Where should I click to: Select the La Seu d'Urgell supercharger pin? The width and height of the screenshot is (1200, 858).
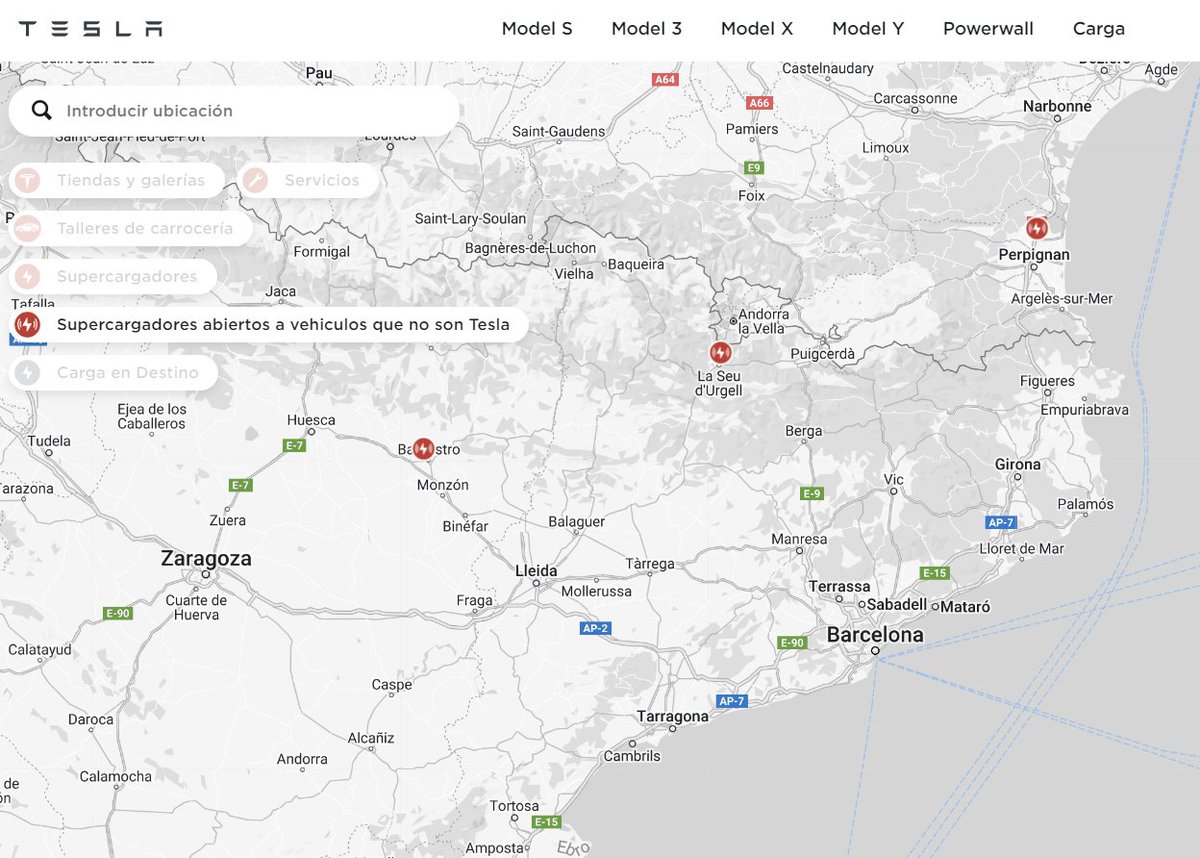720,352
